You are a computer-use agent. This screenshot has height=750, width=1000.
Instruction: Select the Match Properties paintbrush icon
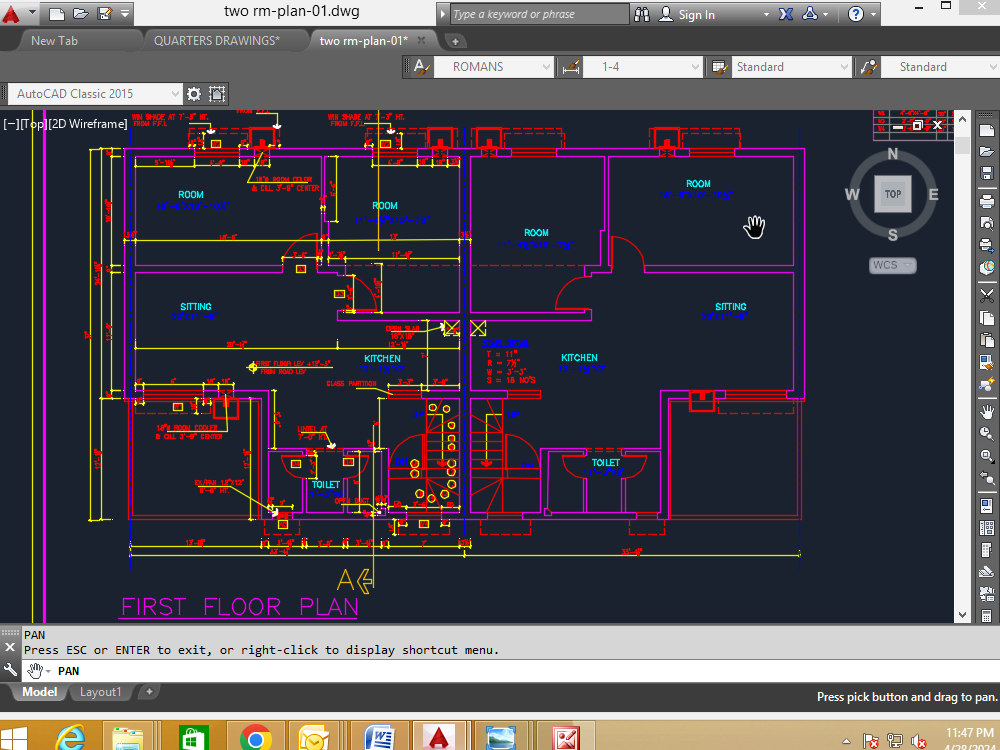[x=988, y=360]
